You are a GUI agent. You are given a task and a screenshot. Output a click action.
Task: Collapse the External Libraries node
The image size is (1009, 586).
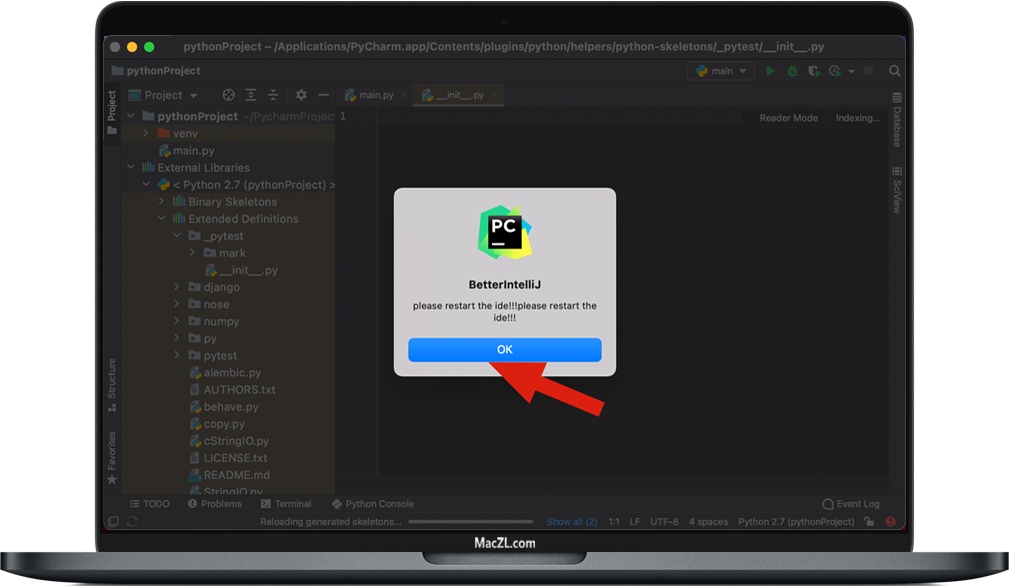(131, 167)
